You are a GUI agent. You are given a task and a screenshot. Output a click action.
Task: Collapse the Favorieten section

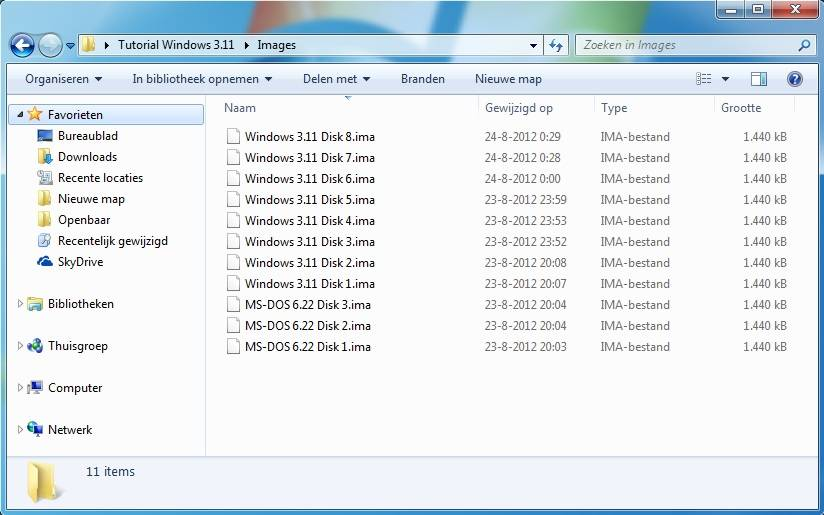click(x=20, y=115)
